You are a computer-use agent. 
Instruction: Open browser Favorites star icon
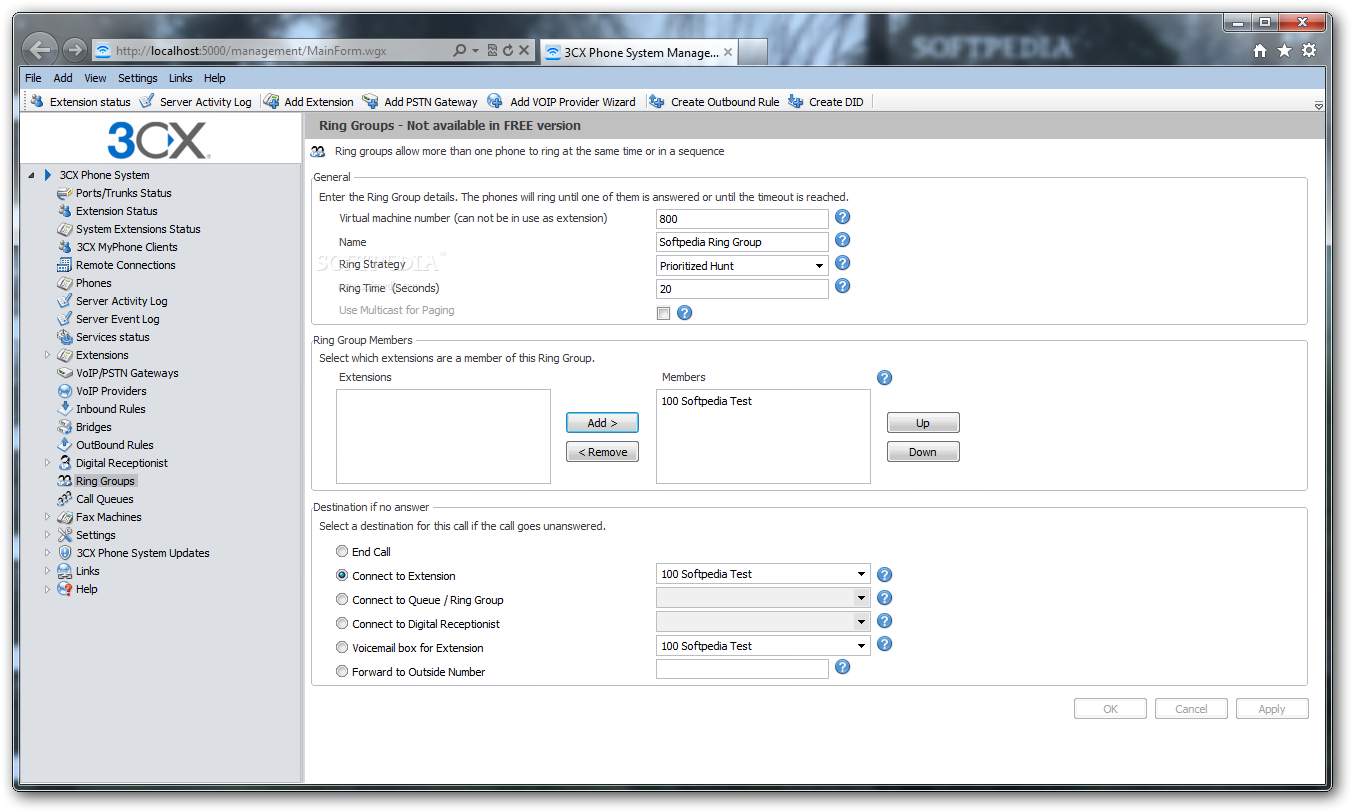point(1284,51)
